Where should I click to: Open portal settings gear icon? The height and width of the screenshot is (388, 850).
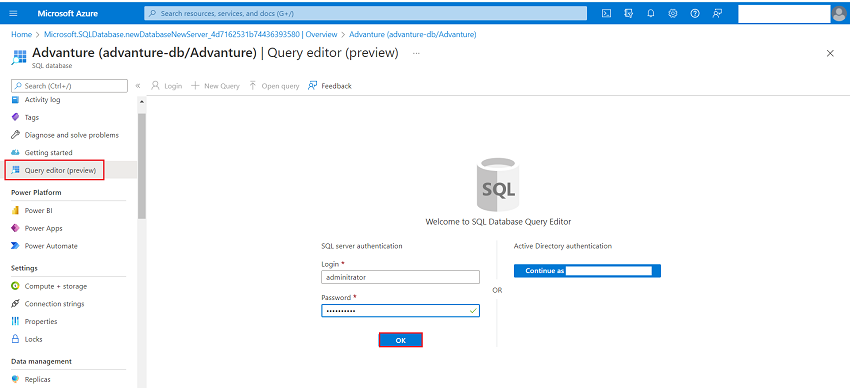[x=673, y=14]
